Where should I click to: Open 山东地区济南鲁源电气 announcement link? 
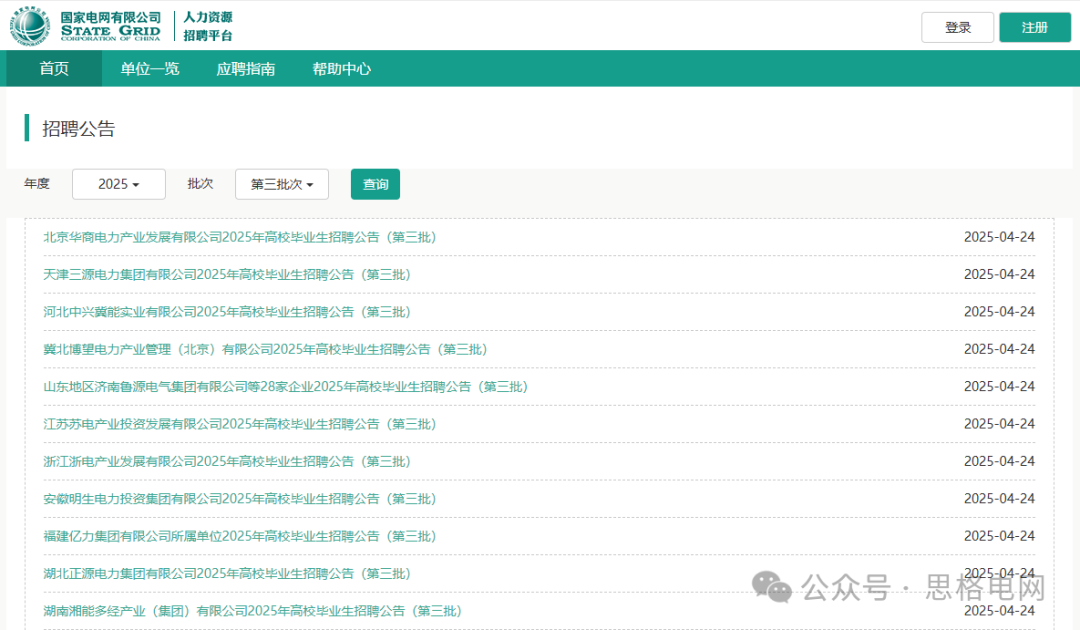285,386
